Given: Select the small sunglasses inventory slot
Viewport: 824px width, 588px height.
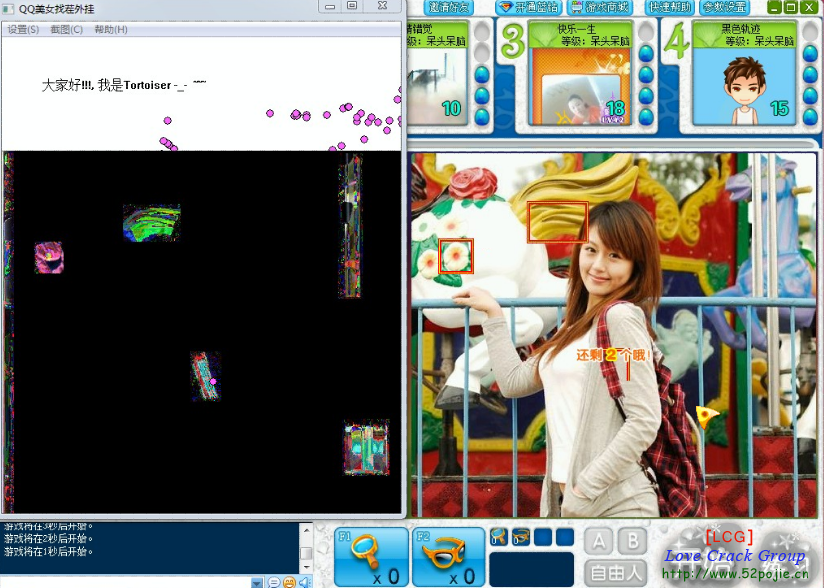Looking at the screenshot, I should pyautogui.click(x=521, y=537).
